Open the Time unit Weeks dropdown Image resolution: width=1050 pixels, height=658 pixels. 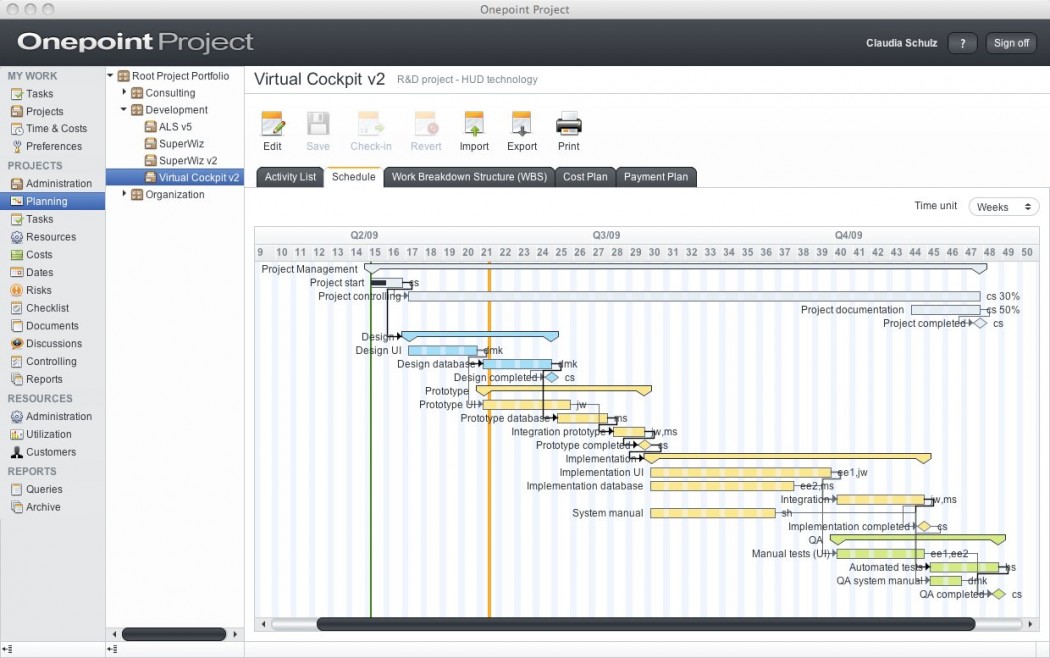point(1004,207)
